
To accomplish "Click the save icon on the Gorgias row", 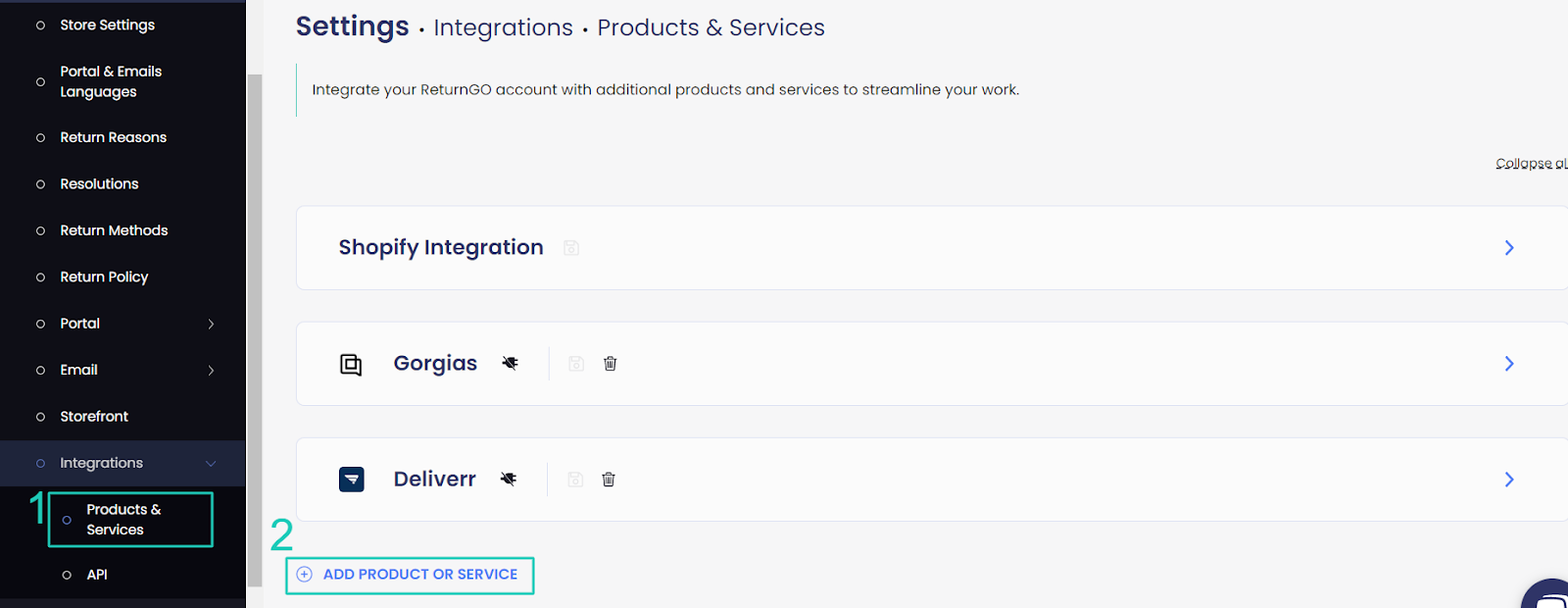I will pyautogui.click(x=576, y=363).
